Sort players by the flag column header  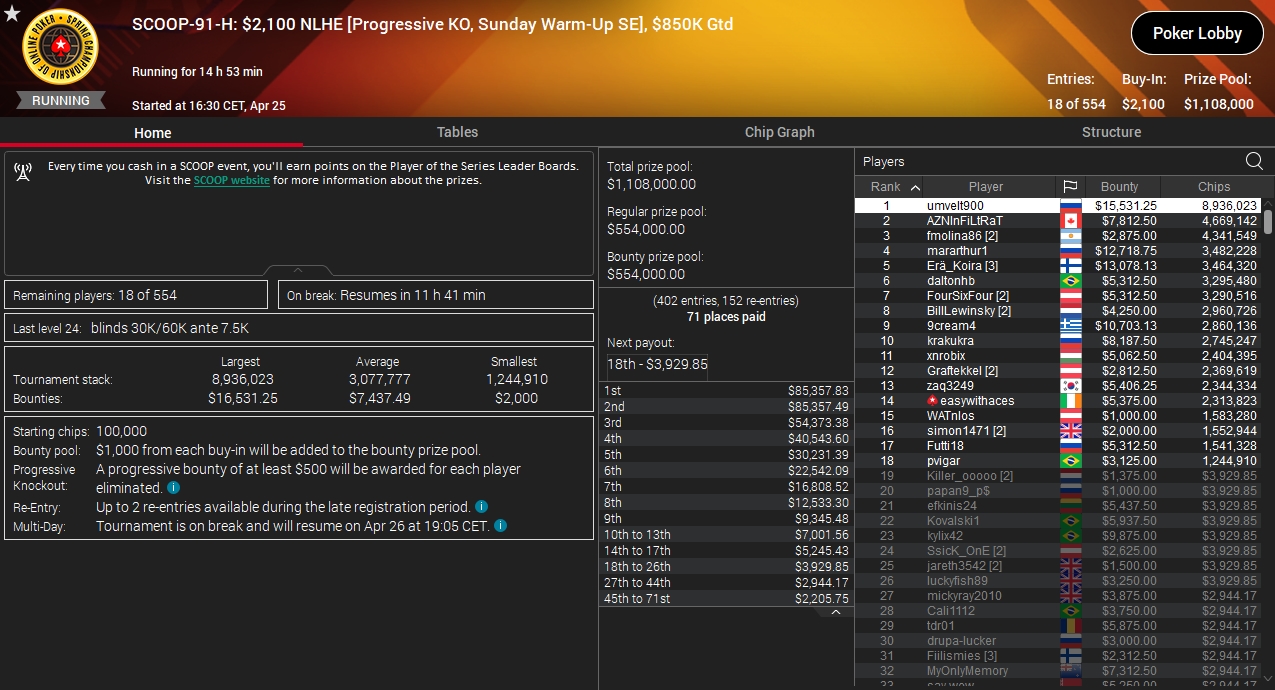coord(1069,187)
